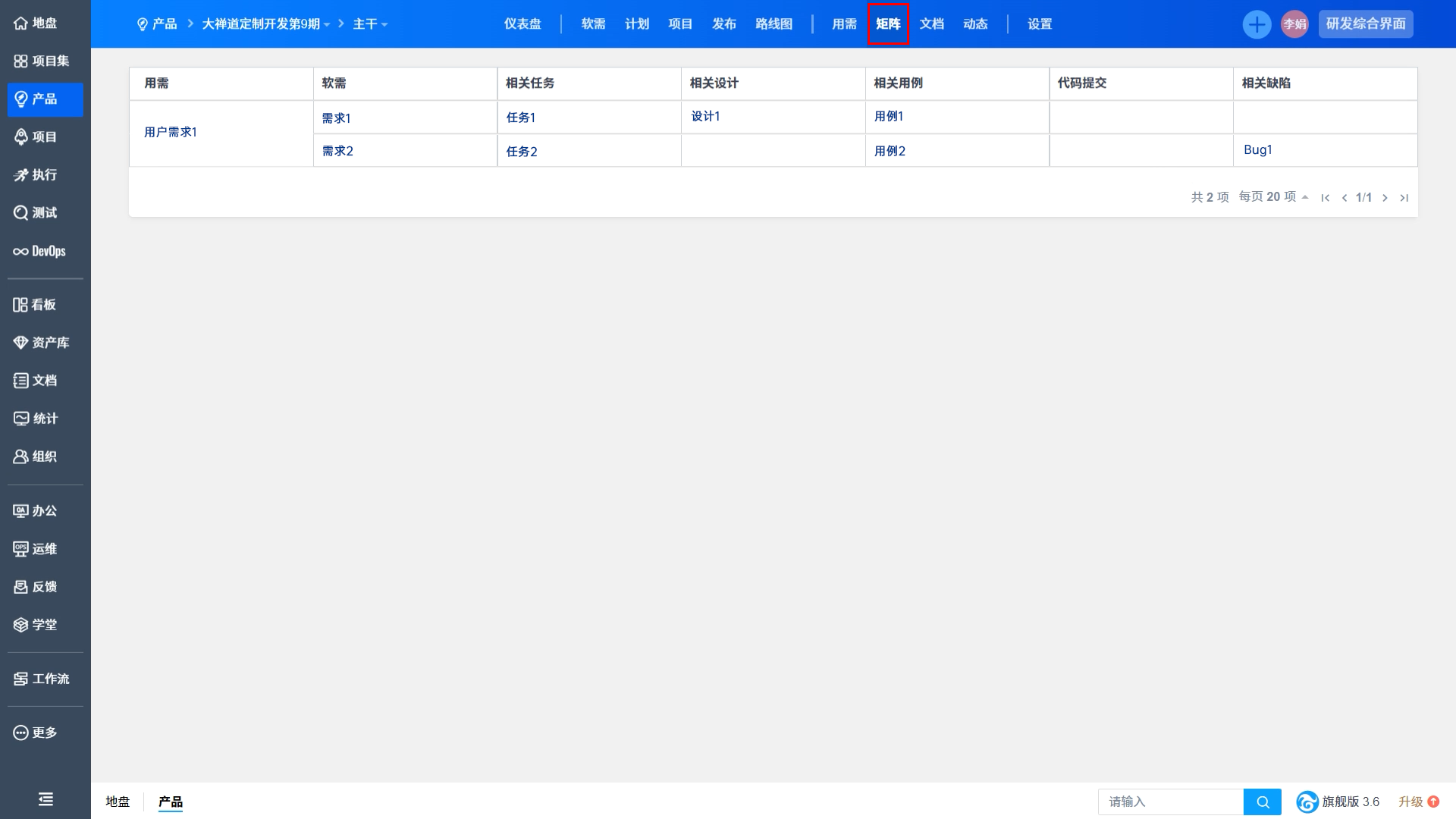Open the 看板 kanban sidebar icon
The height and width of the screenshot is (819, 1456).
pos(20,305)
